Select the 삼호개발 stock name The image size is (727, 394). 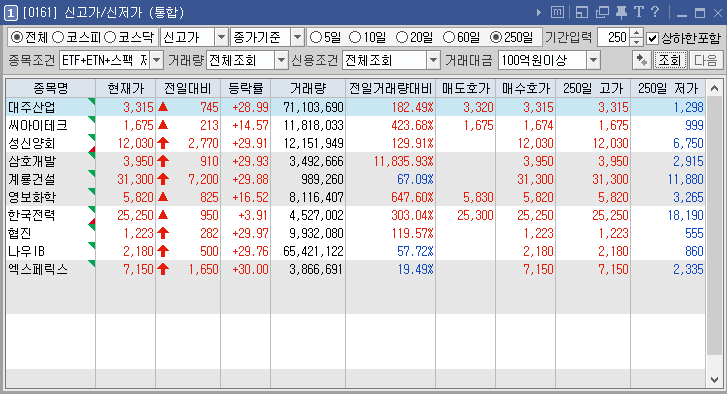click(32, 161)
